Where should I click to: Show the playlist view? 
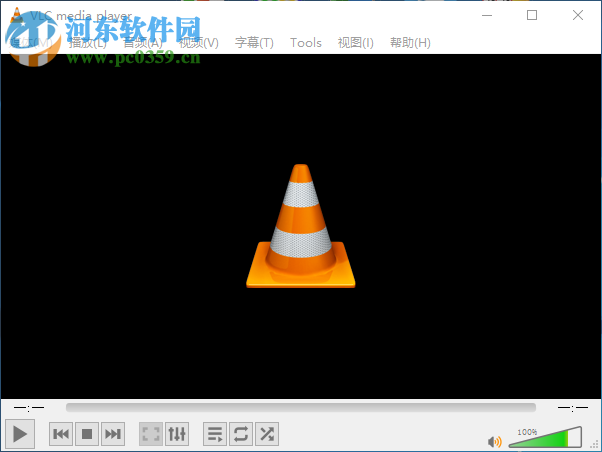click(215, 434)
